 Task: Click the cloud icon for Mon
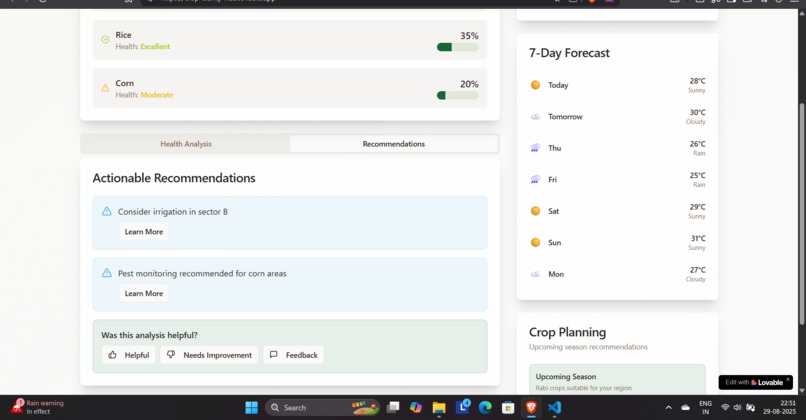click(x=535, y=274)
